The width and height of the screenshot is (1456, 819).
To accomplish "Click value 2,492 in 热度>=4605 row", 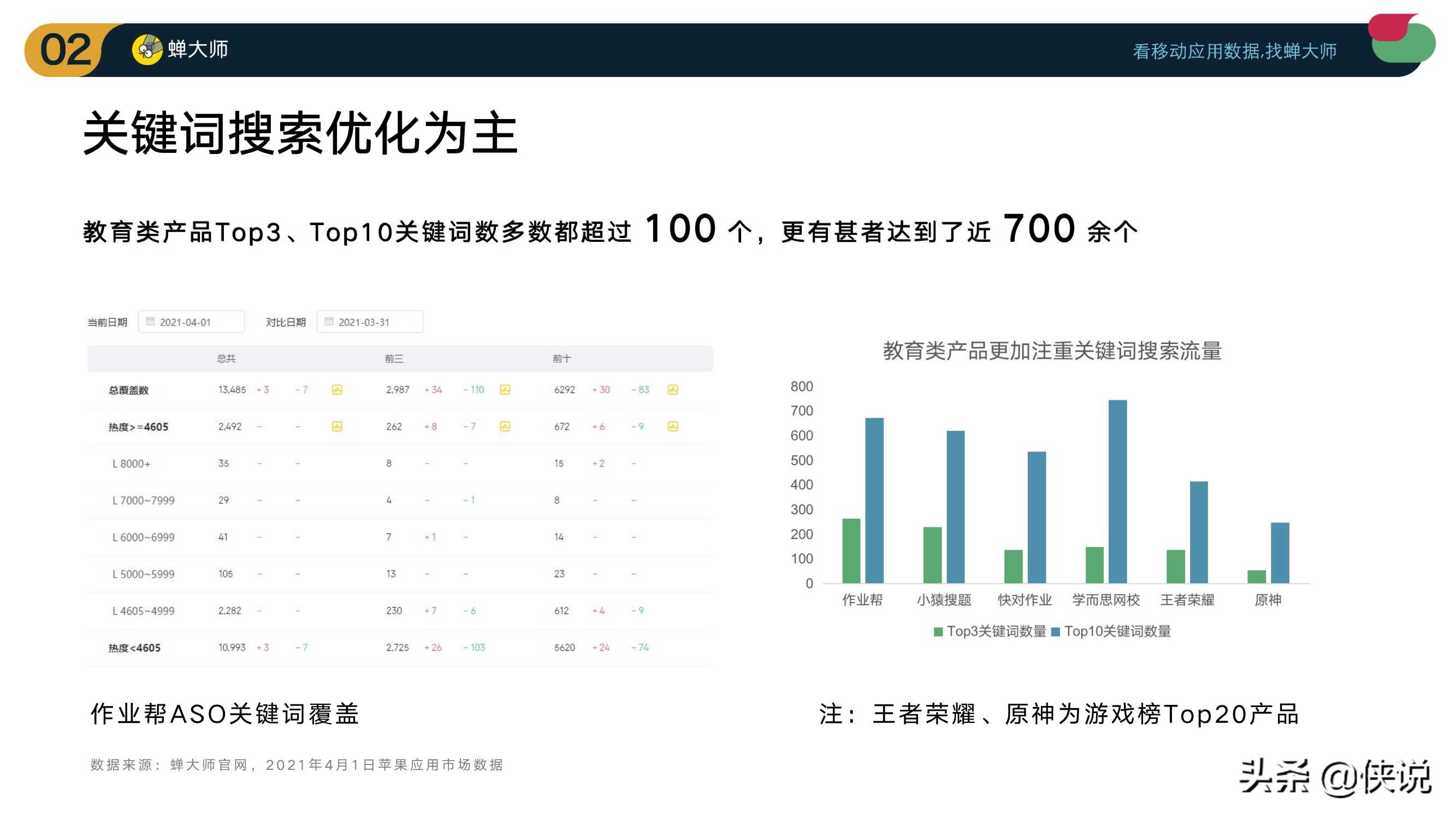I will [230, 426].
